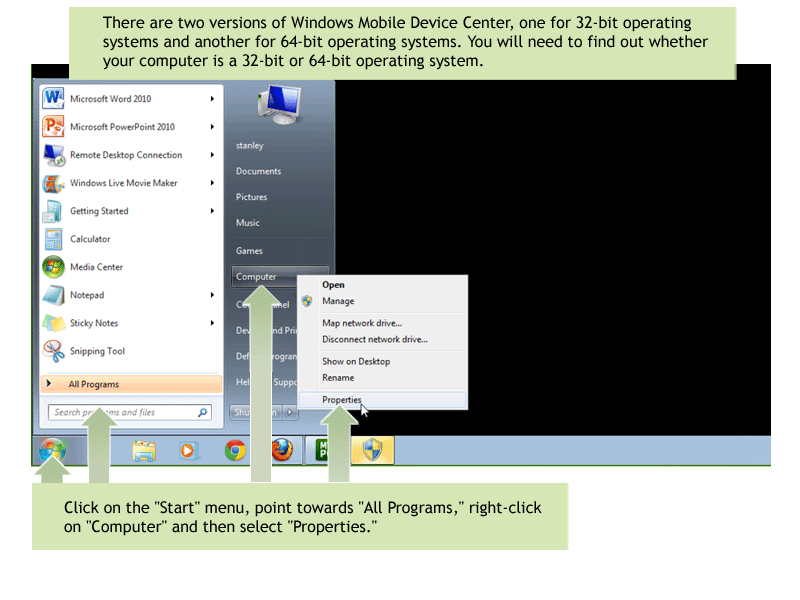Viewport: 800px width, 600px height.
Task: Open Snipping Tool via scissors icon
Action: (54, 351)
